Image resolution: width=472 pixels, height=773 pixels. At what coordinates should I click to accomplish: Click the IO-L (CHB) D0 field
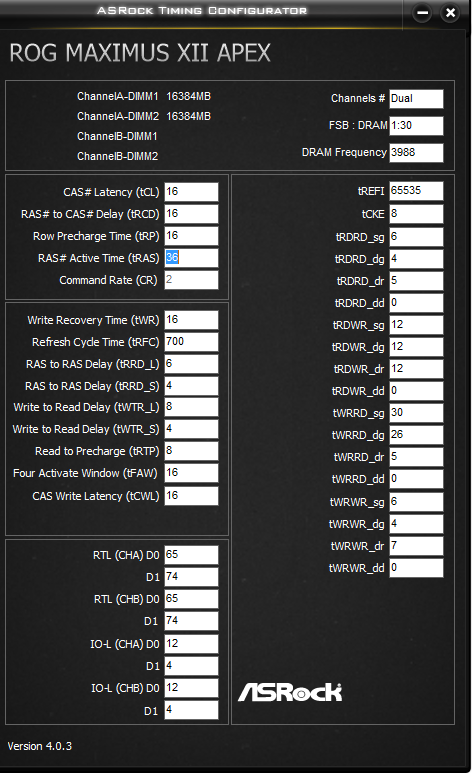coord(191,688)
